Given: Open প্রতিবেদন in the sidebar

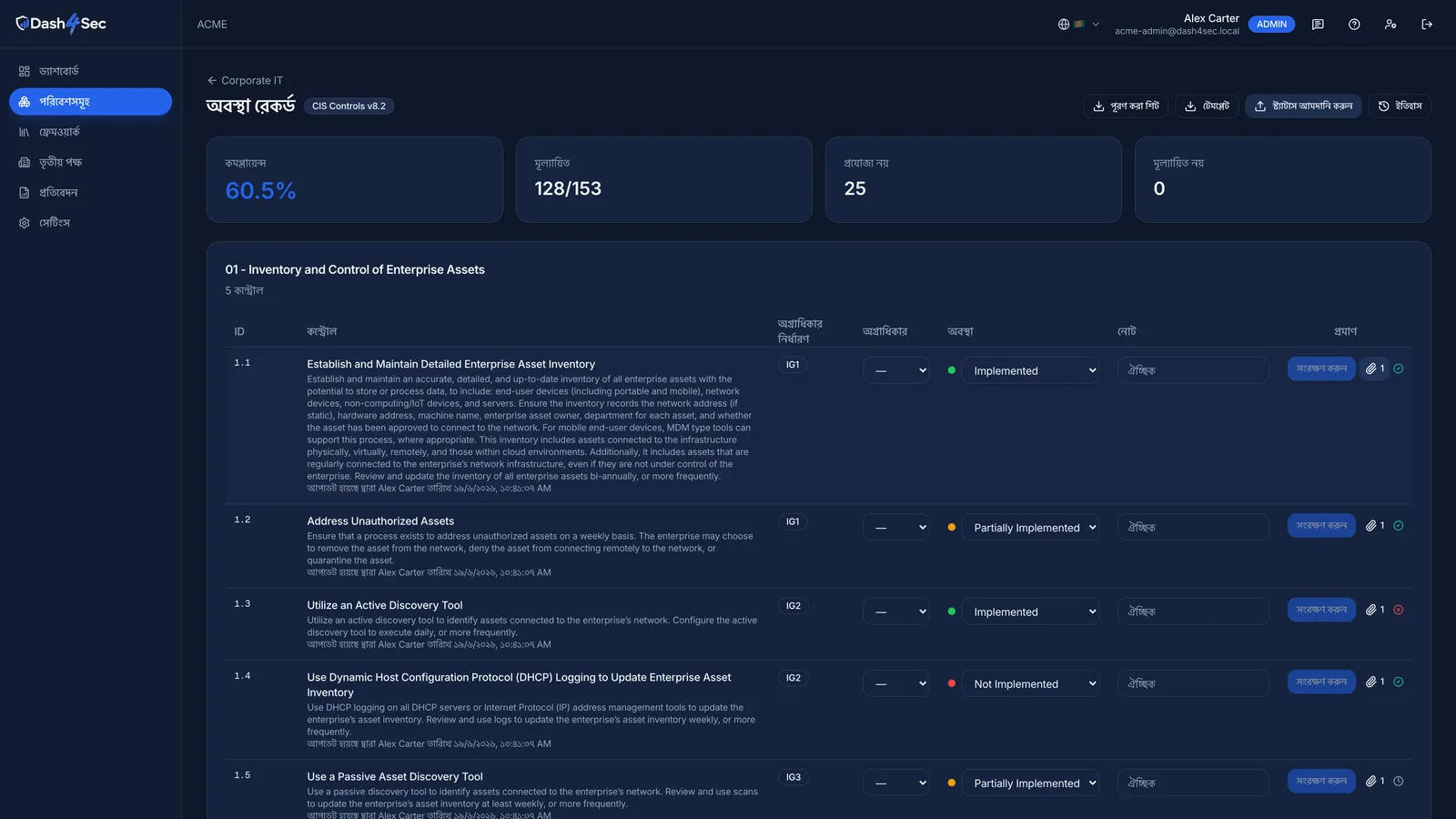Looking at the screenshot, I should click(90, 193).
